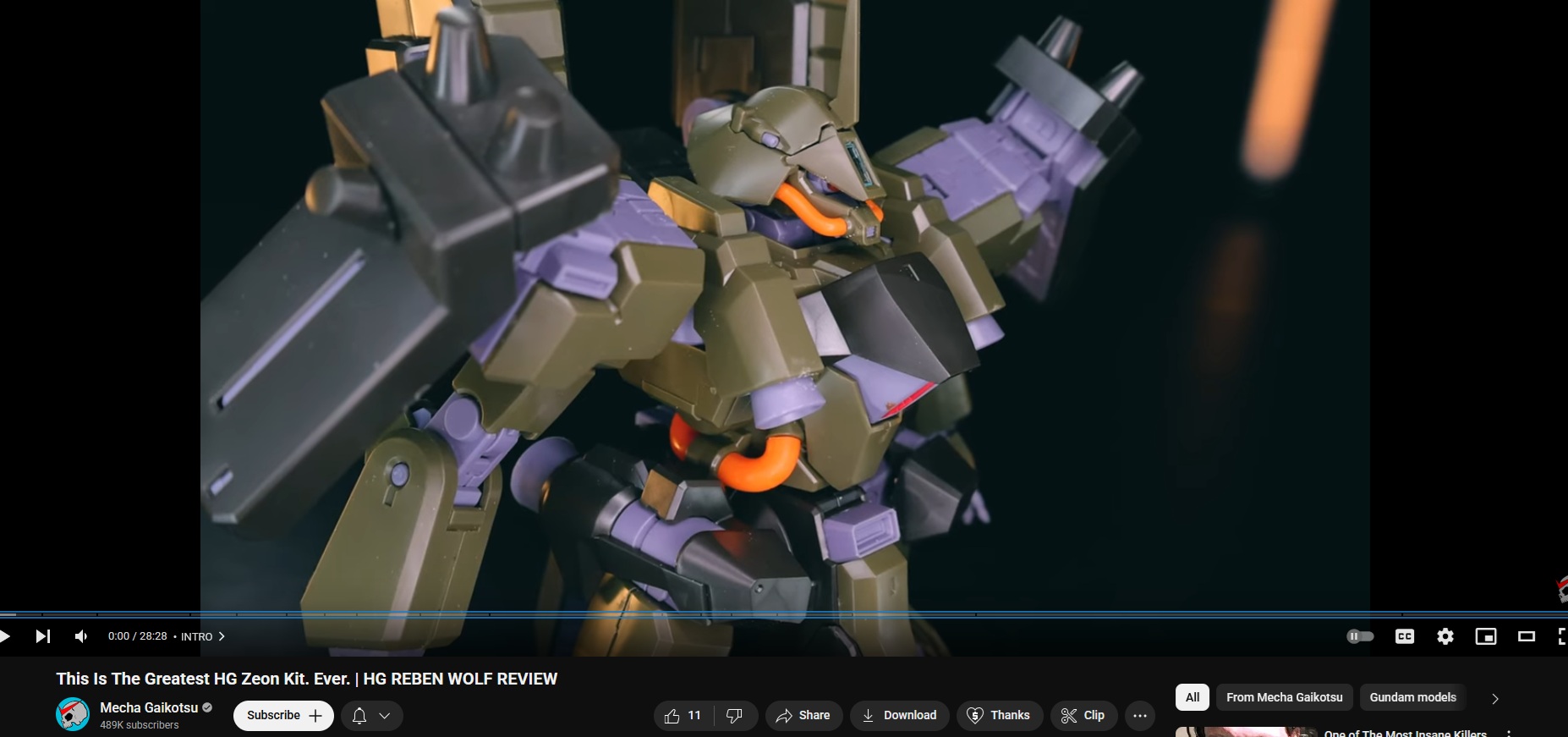Image resolution: width=1568 pixels, height=737 pixels.
Task: Toggle the autoplay switch
Action: coord(1360,636)
